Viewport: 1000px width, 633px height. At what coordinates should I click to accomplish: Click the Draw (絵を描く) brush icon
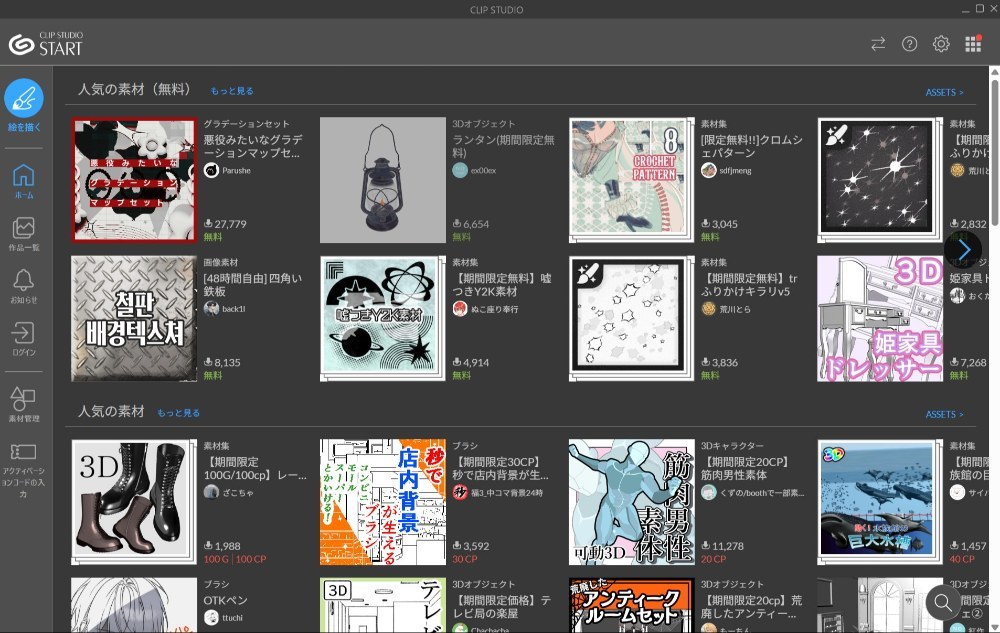[x=24, y=98]
